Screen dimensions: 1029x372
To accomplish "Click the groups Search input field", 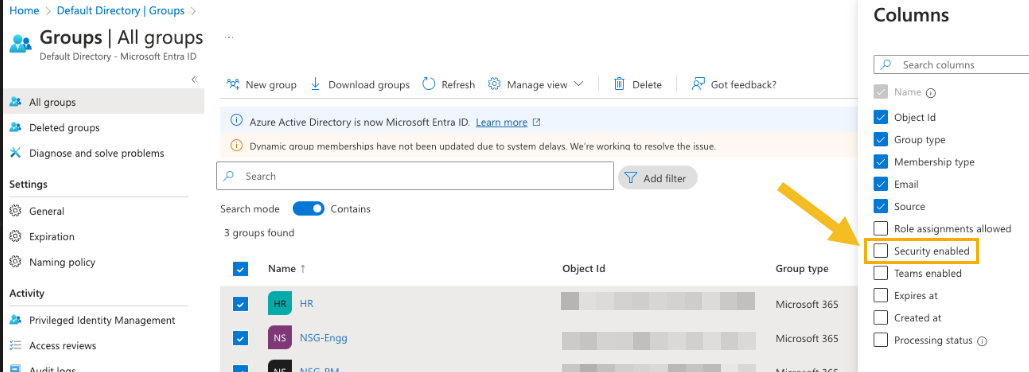I will pyautogui.click(x=415, y=176).
